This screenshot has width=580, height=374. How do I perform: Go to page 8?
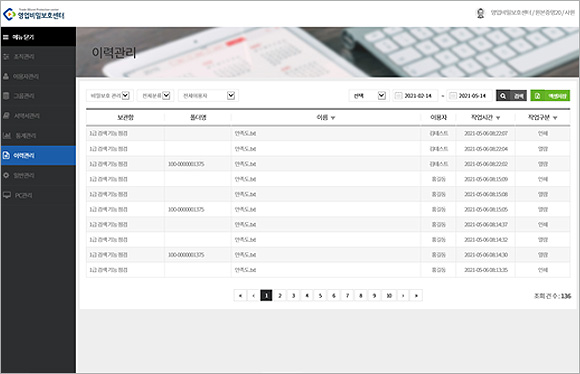tap(361, 296)
